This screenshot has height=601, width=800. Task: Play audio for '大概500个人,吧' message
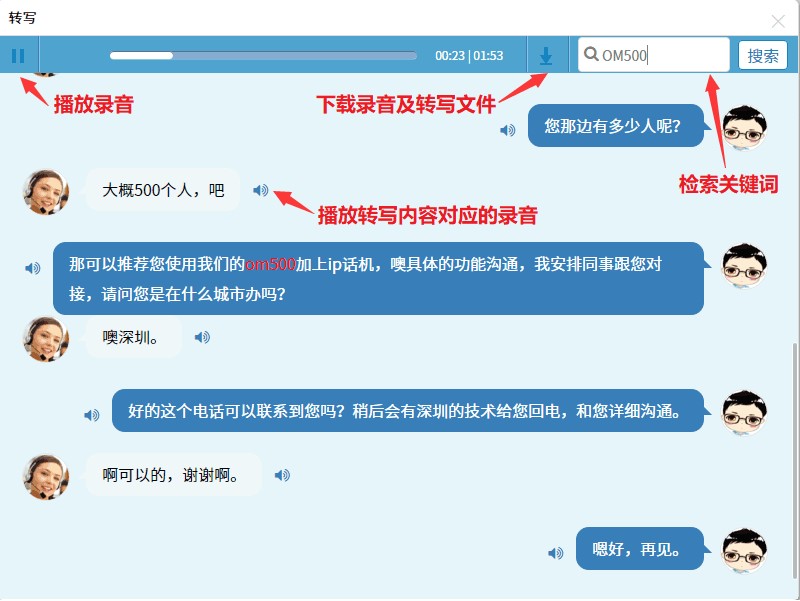pyautogui.click(x=261, y=190)
